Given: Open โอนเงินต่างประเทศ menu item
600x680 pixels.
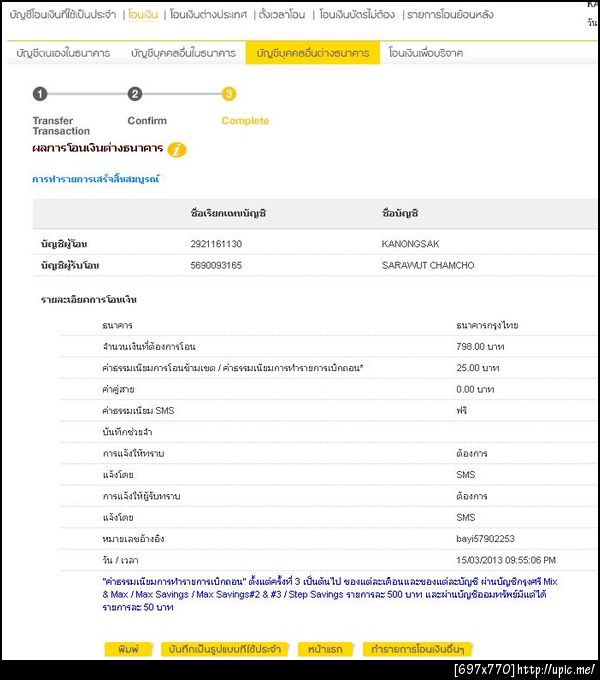Looking at the screenshot, I should click(208, 15).
